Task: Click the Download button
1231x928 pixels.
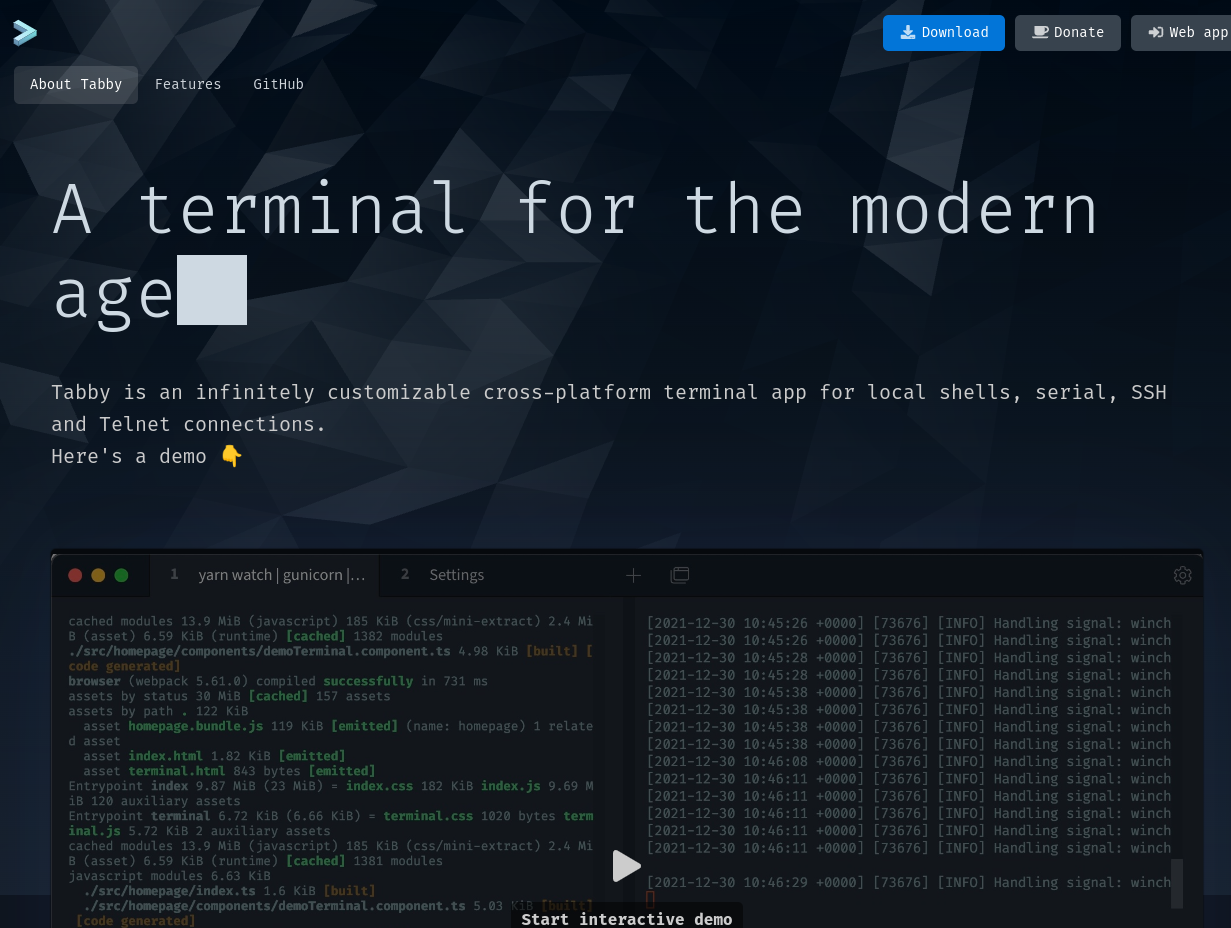Action: pos(944,32)
